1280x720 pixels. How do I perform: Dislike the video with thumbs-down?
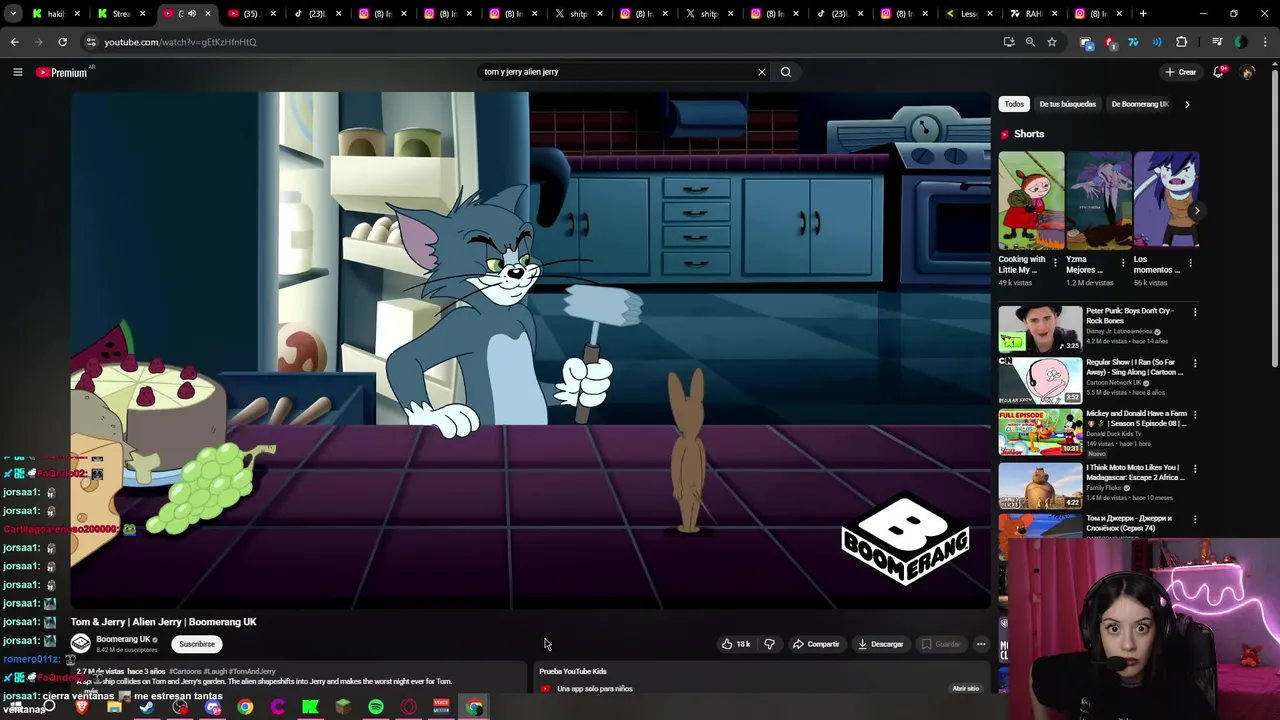pyautogui.click(x=769, y=644)
